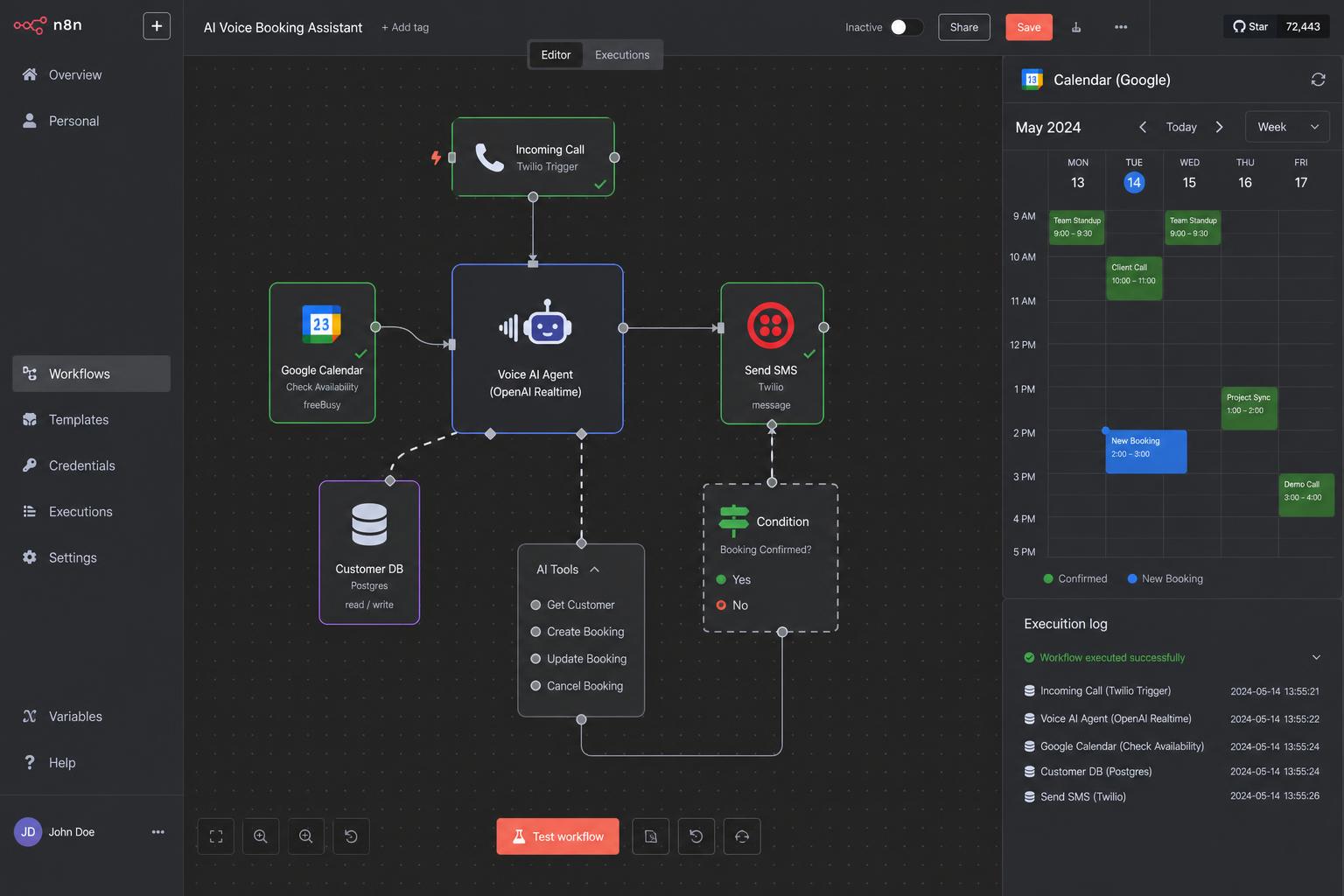The width and height of the screenshot is (1344, 896).
Task: Open John Doe account options menu
Action: [x=158, y=832]
